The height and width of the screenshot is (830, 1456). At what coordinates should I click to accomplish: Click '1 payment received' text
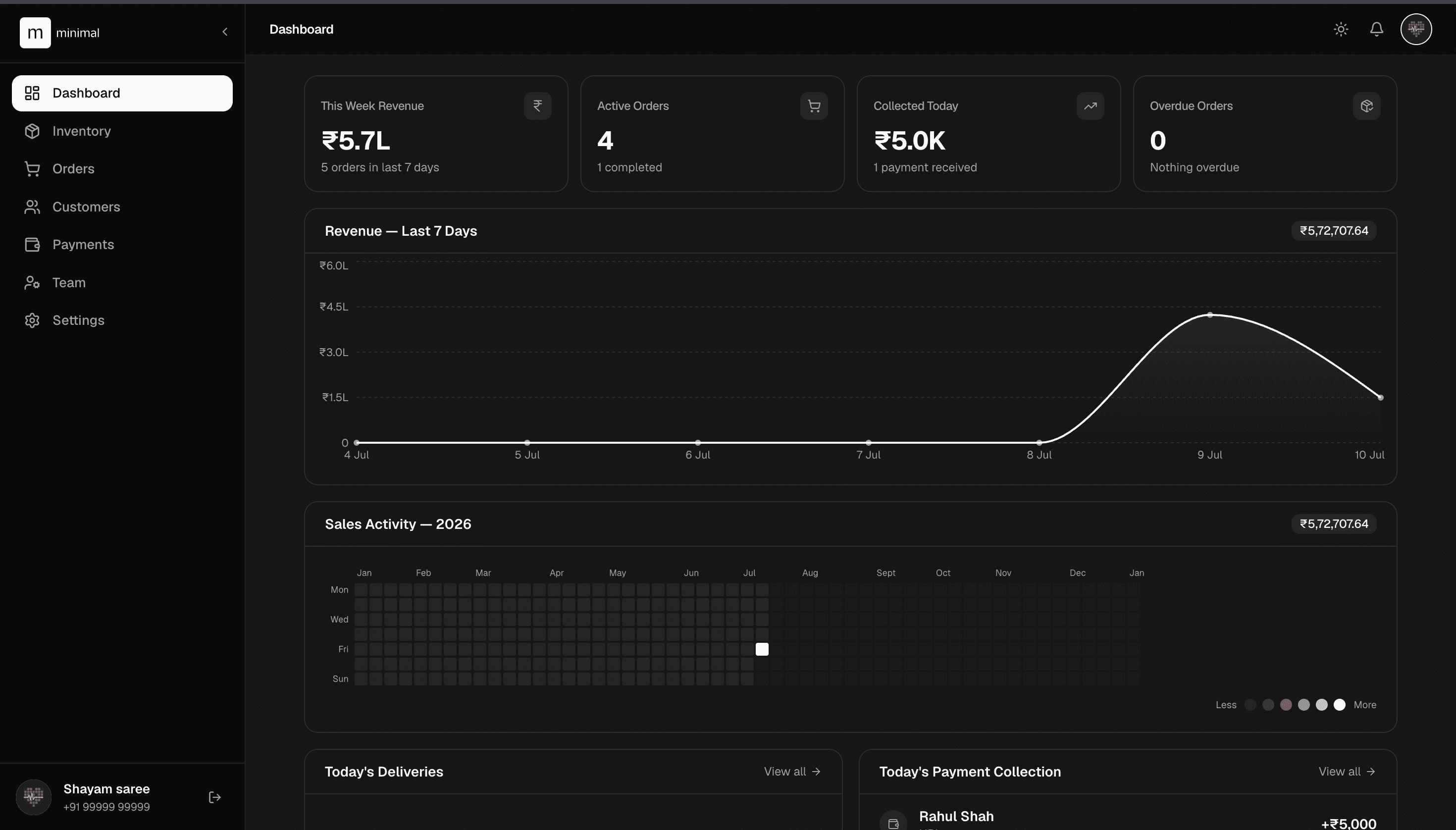925,167
